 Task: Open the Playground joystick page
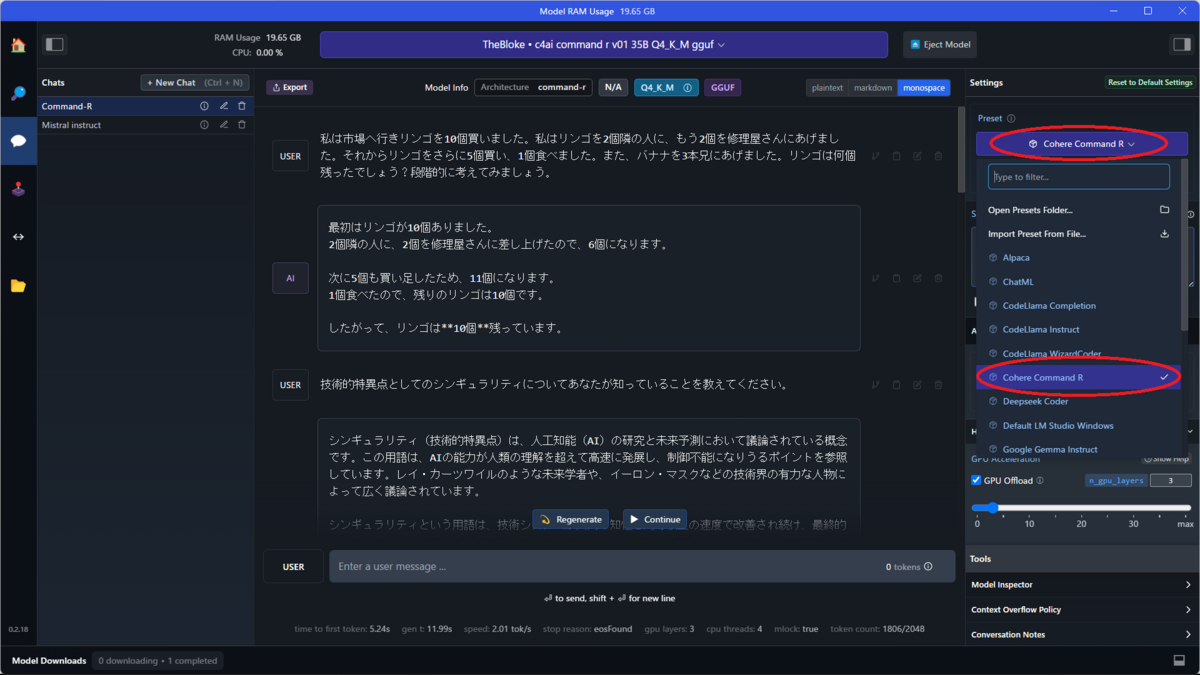coord(18,189)
